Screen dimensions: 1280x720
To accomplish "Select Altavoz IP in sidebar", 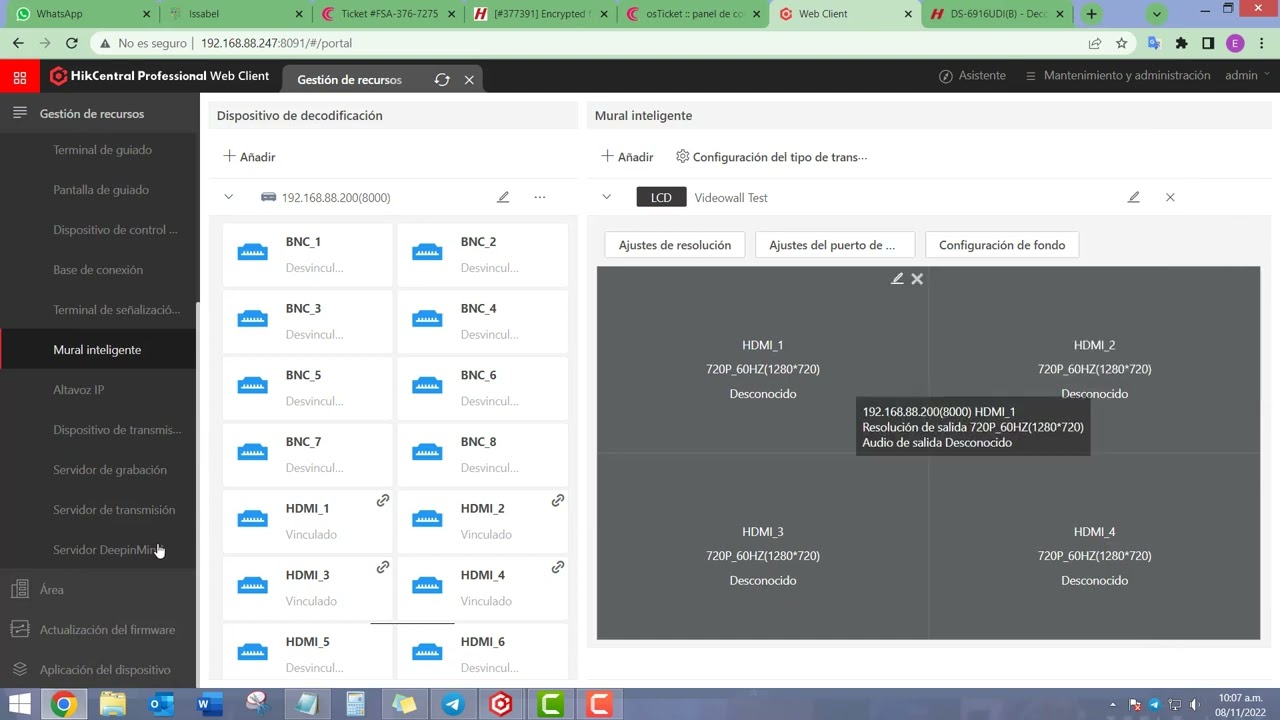I will pos(78,390).
